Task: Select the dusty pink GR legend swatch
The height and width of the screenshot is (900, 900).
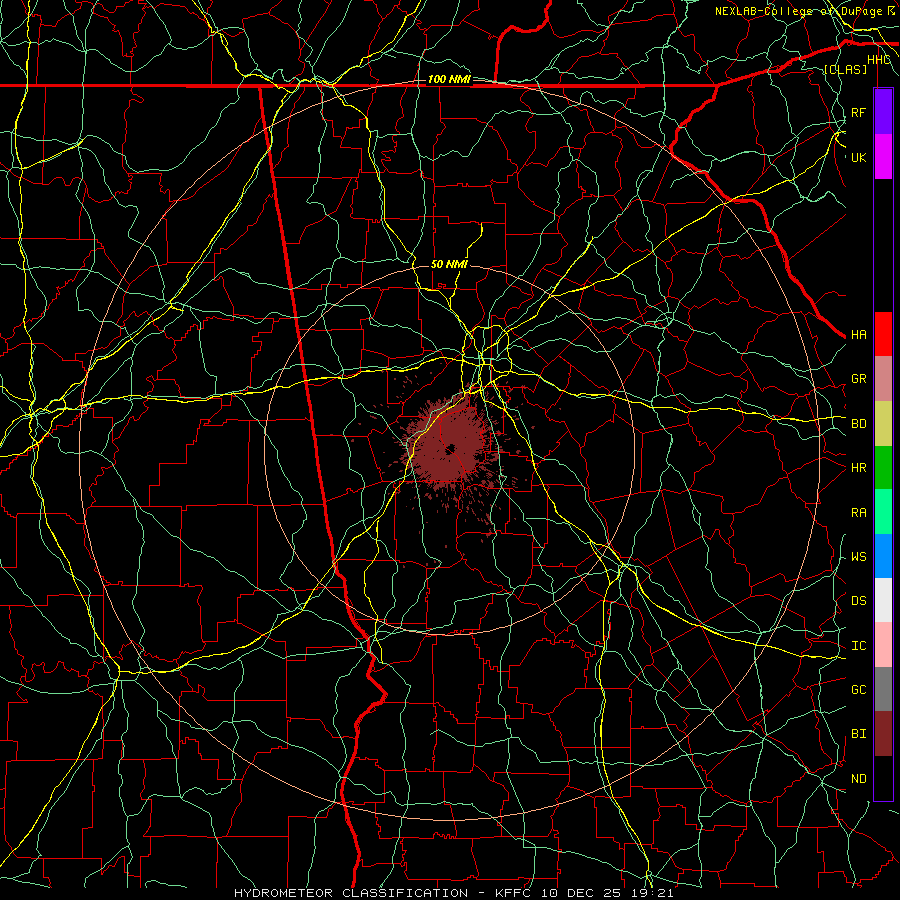Action: [883, 379]
